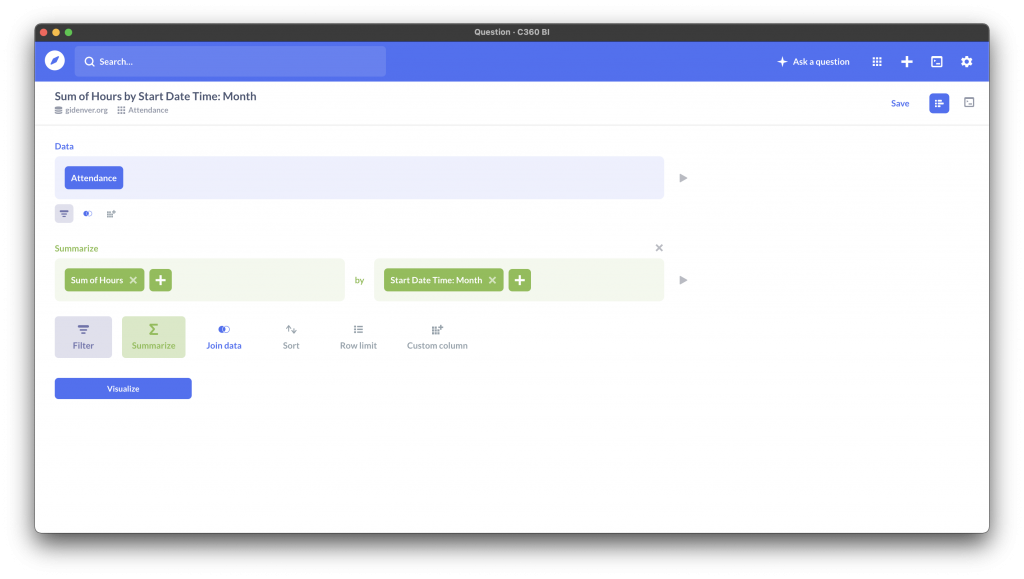The height and width of the screenshot is (579, 1024).
Task: Open the browse data grid icon
Action: (x=877, y=61)
